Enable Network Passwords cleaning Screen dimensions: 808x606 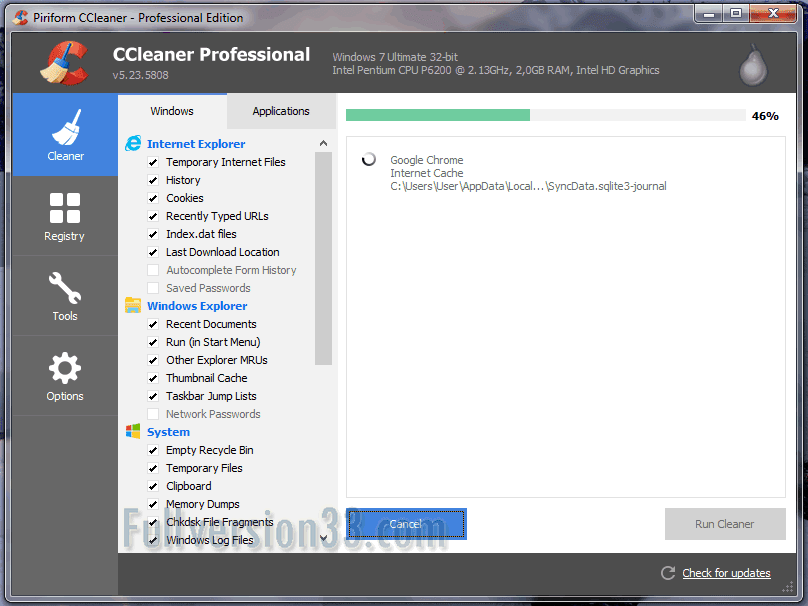(x=153, y=414)
